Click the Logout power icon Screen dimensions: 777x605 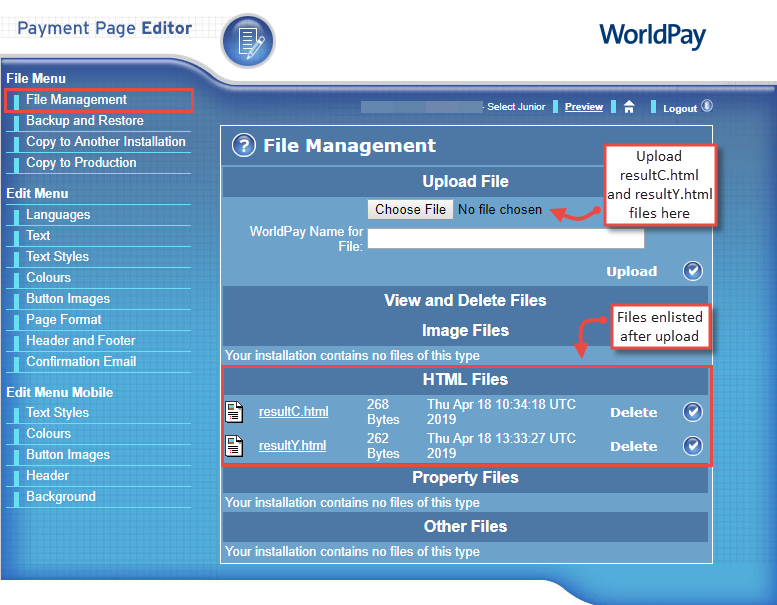pyautogui.click(x=707, y=106)
